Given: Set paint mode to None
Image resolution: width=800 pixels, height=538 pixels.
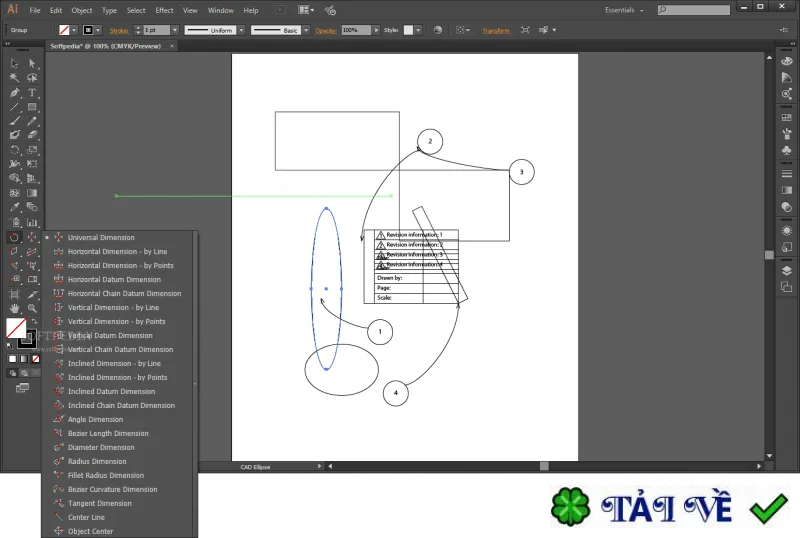Looking at the screenshot, I should 36,359.
